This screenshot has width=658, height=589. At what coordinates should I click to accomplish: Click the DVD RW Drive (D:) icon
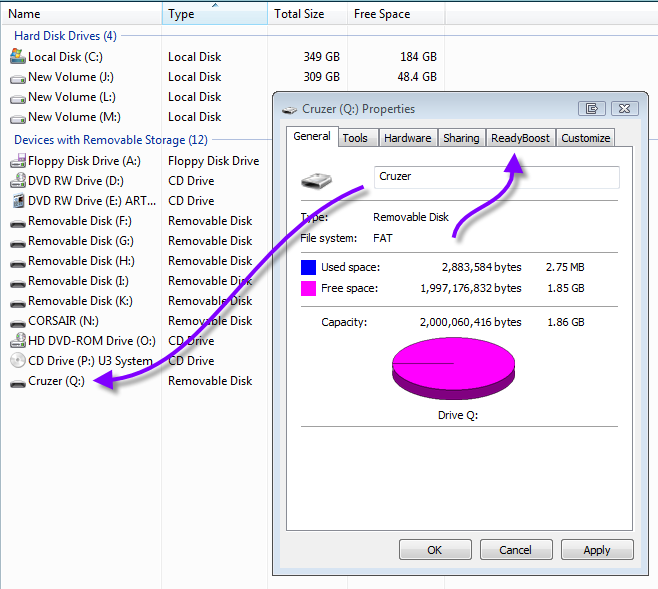[17, 181]
